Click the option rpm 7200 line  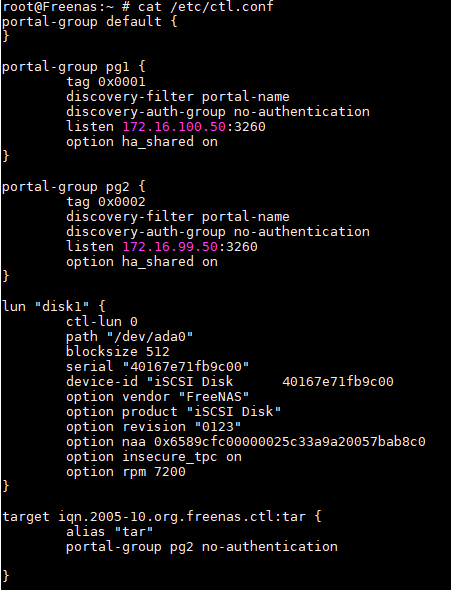pos(126,472)
